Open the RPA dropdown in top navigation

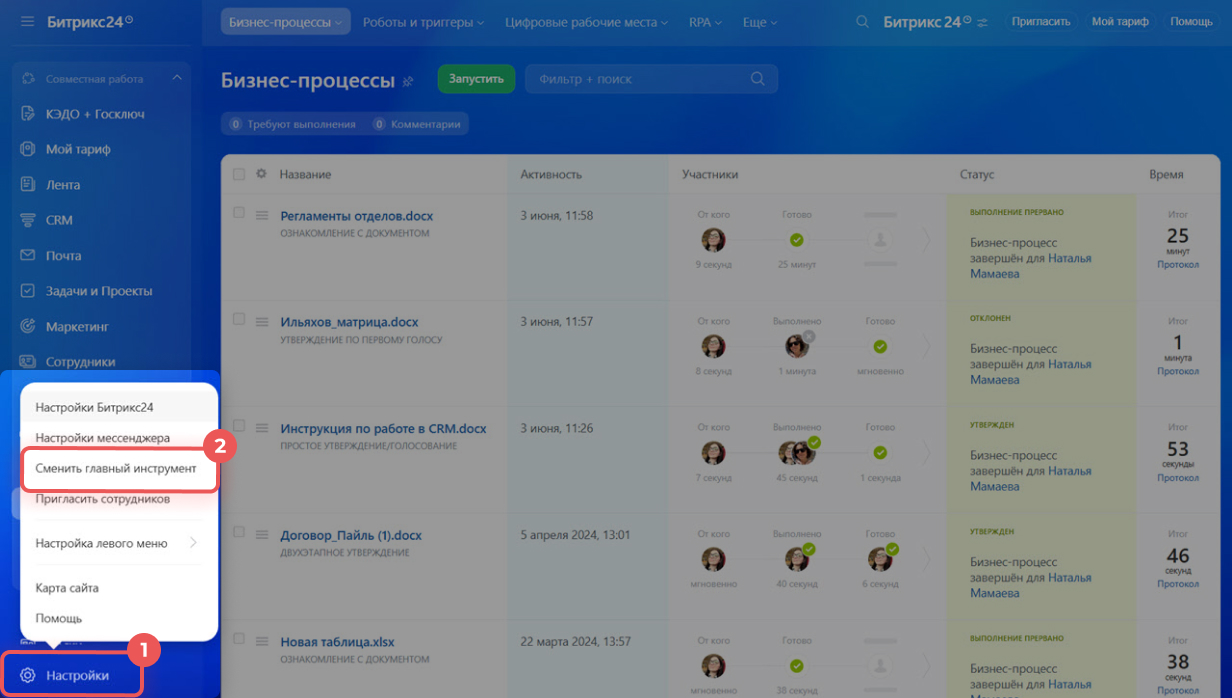pos(706,22)
